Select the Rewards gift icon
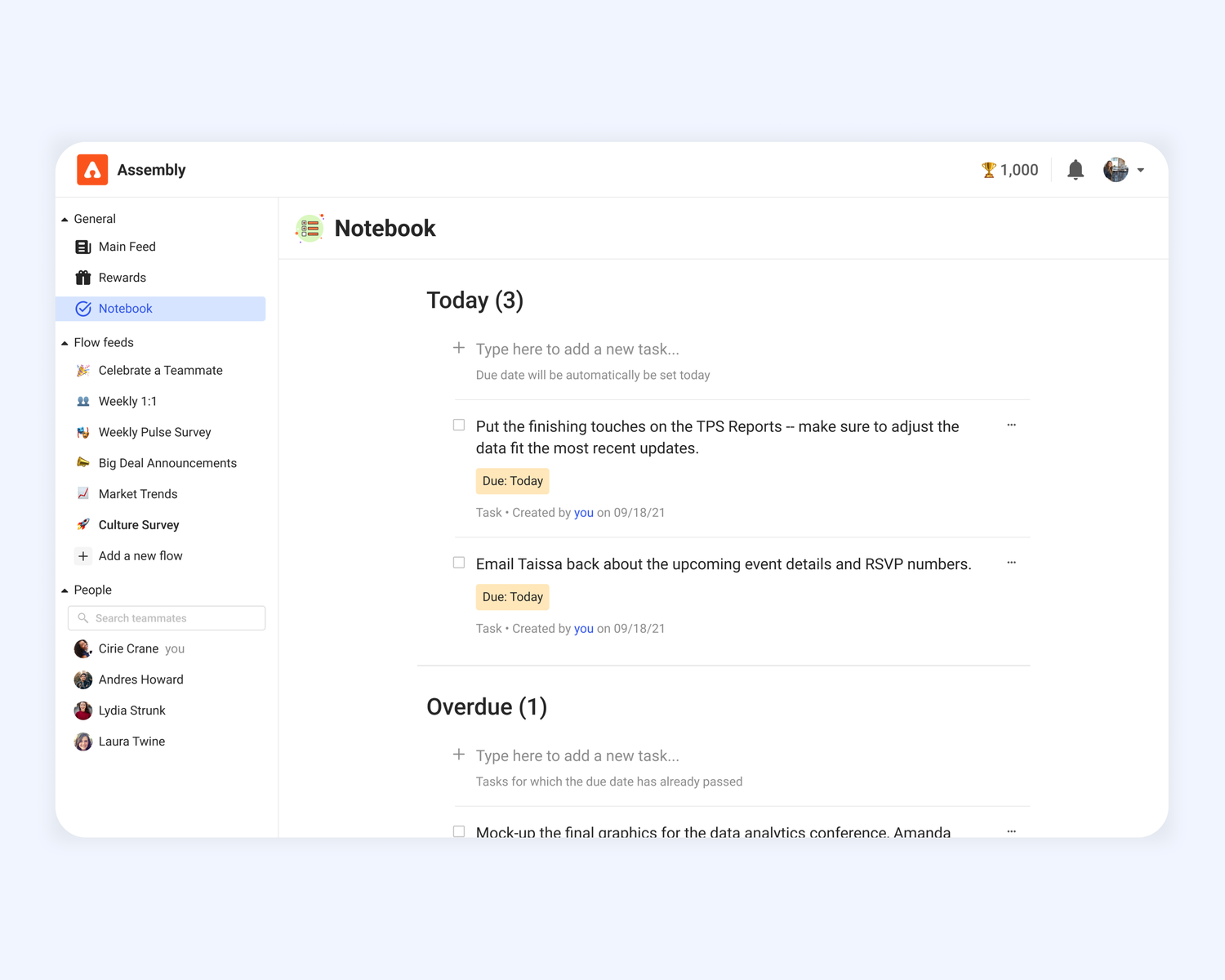The height and width of the screenshot is (980, 1225). tap(82, 277)
